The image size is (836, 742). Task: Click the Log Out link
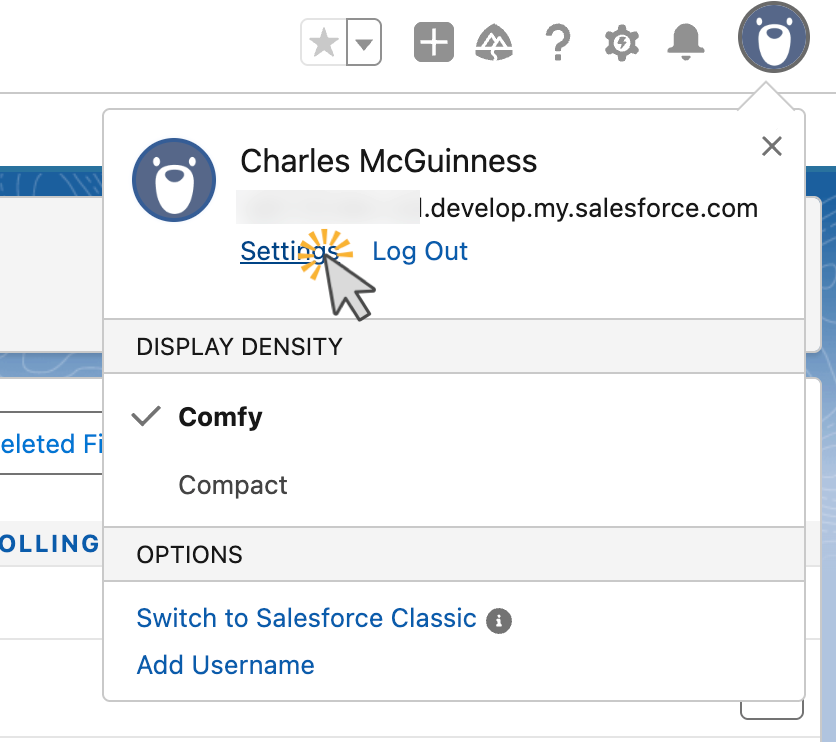[x=420, y=251]
